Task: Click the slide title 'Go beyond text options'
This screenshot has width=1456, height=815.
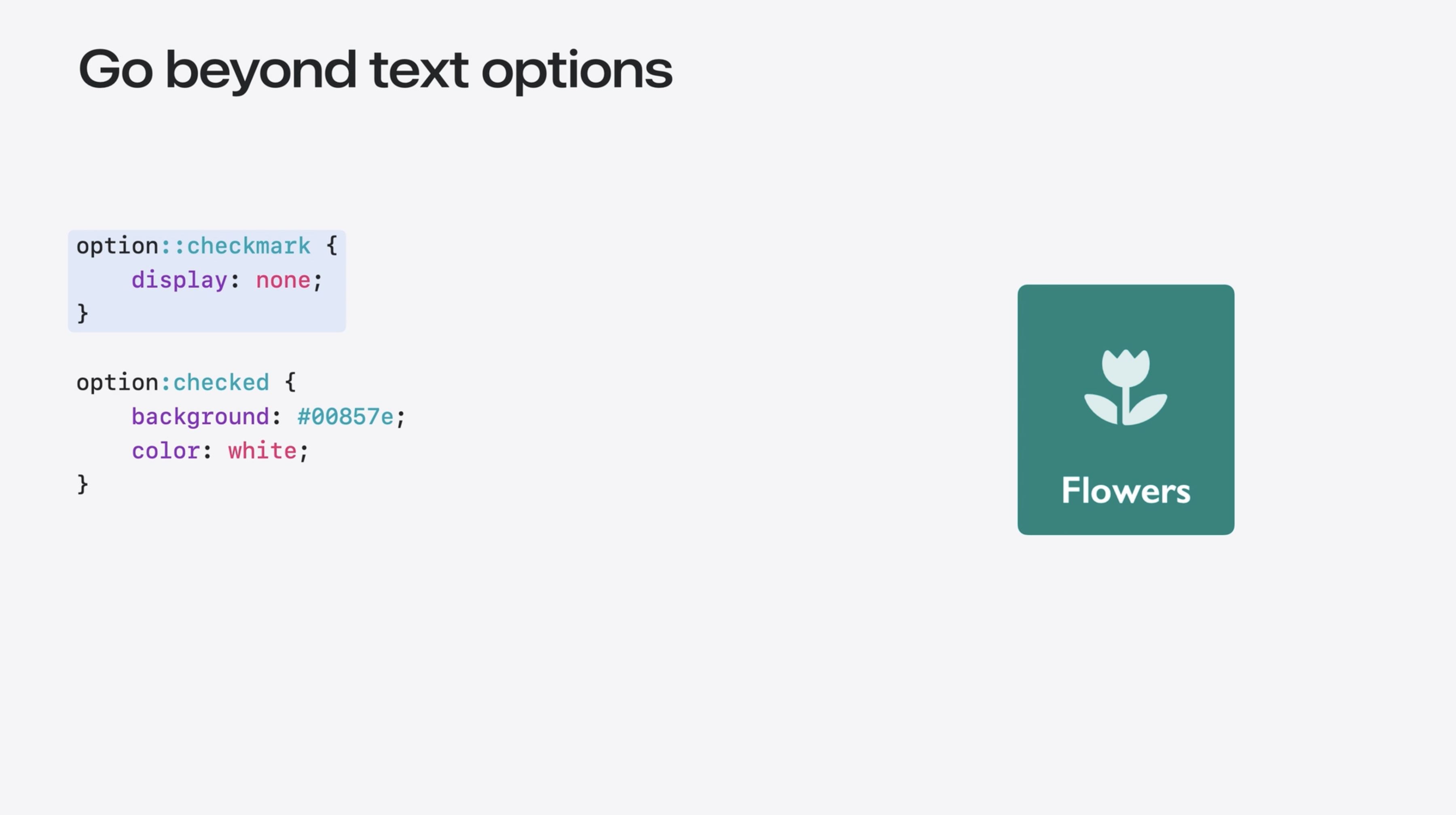Action: pos(375,70)
